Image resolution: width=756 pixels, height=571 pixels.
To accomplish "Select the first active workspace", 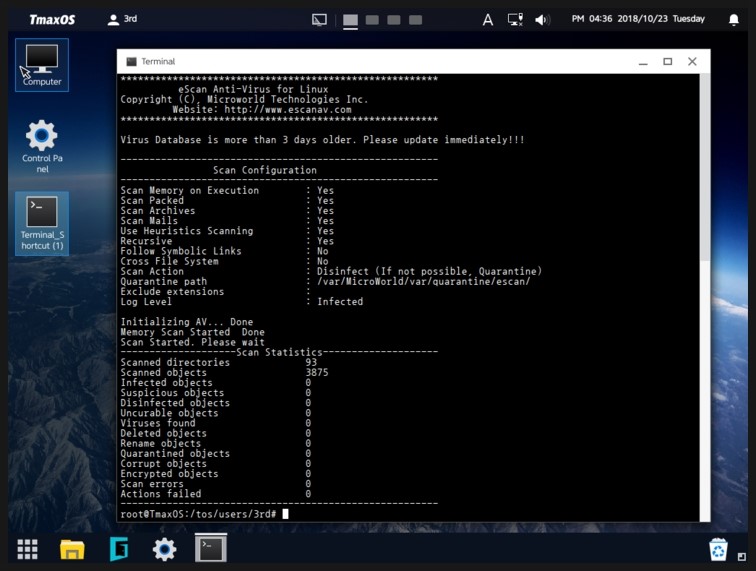I will click(x=351, y=20).
